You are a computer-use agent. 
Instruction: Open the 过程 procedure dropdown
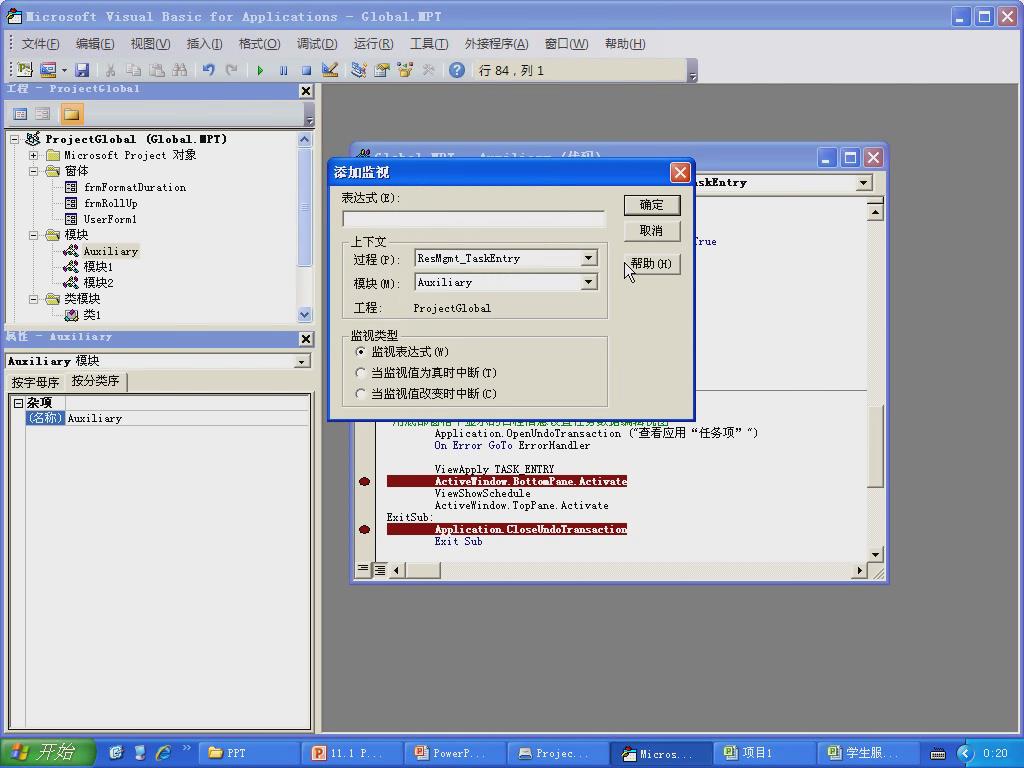coord(588,258)
